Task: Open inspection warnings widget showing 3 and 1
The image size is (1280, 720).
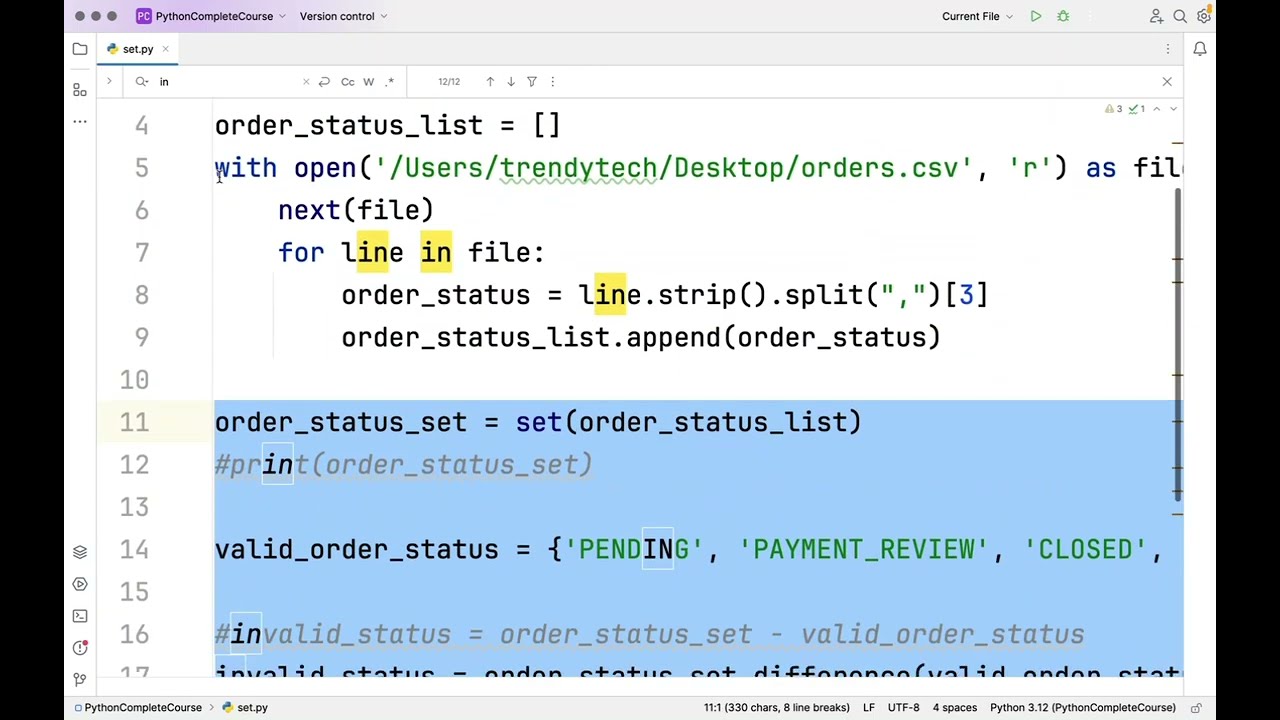Action: click(1125, 109)
